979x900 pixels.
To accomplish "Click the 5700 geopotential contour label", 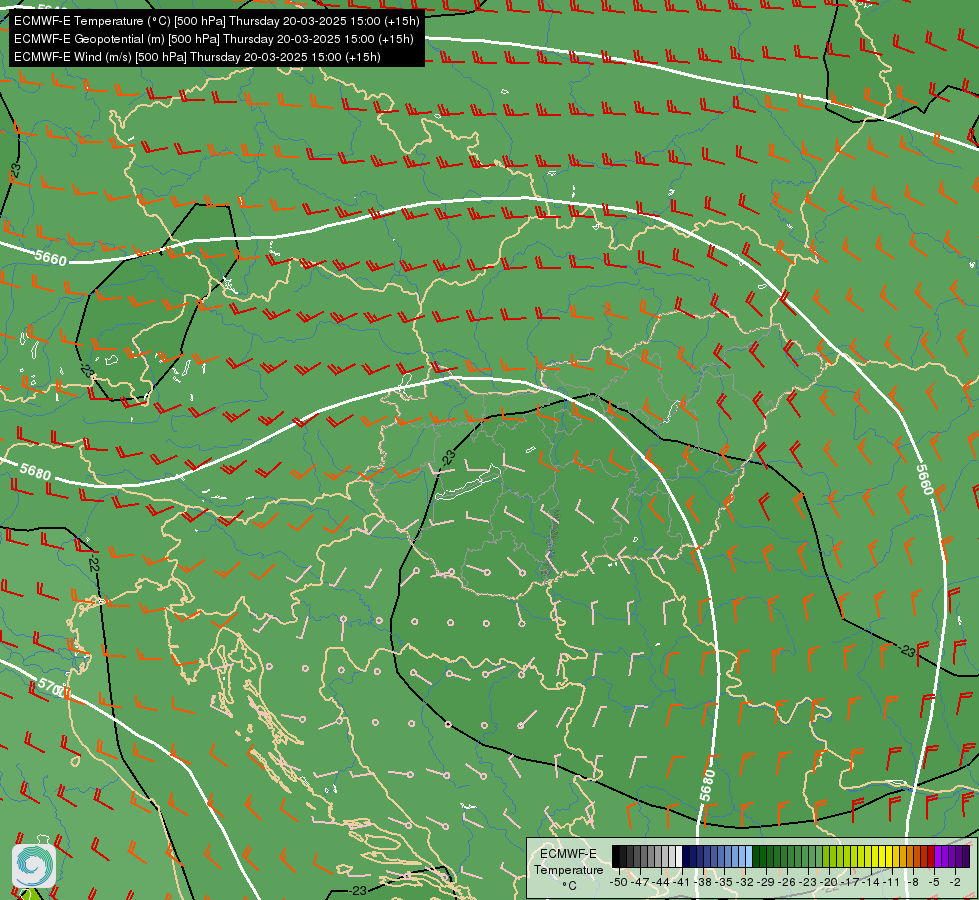I will coord(51,688).
